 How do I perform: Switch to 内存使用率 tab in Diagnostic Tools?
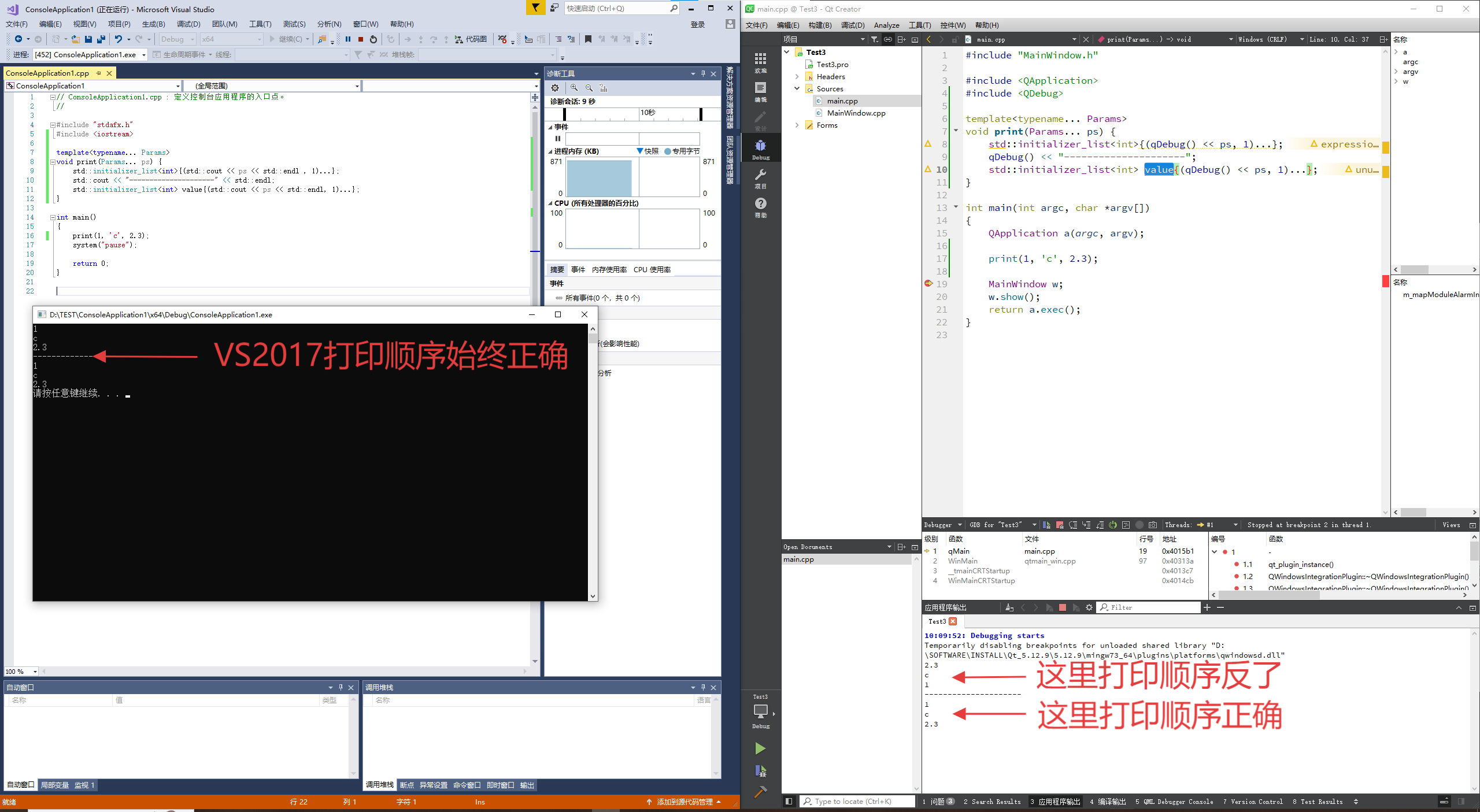[609, 269]
